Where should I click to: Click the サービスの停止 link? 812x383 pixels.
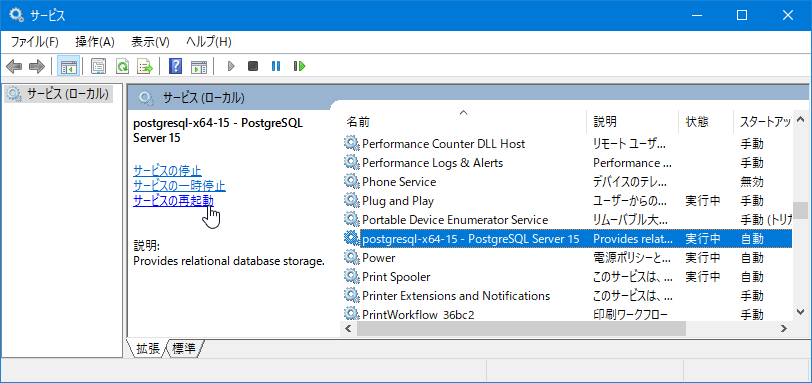click(167, 170)
